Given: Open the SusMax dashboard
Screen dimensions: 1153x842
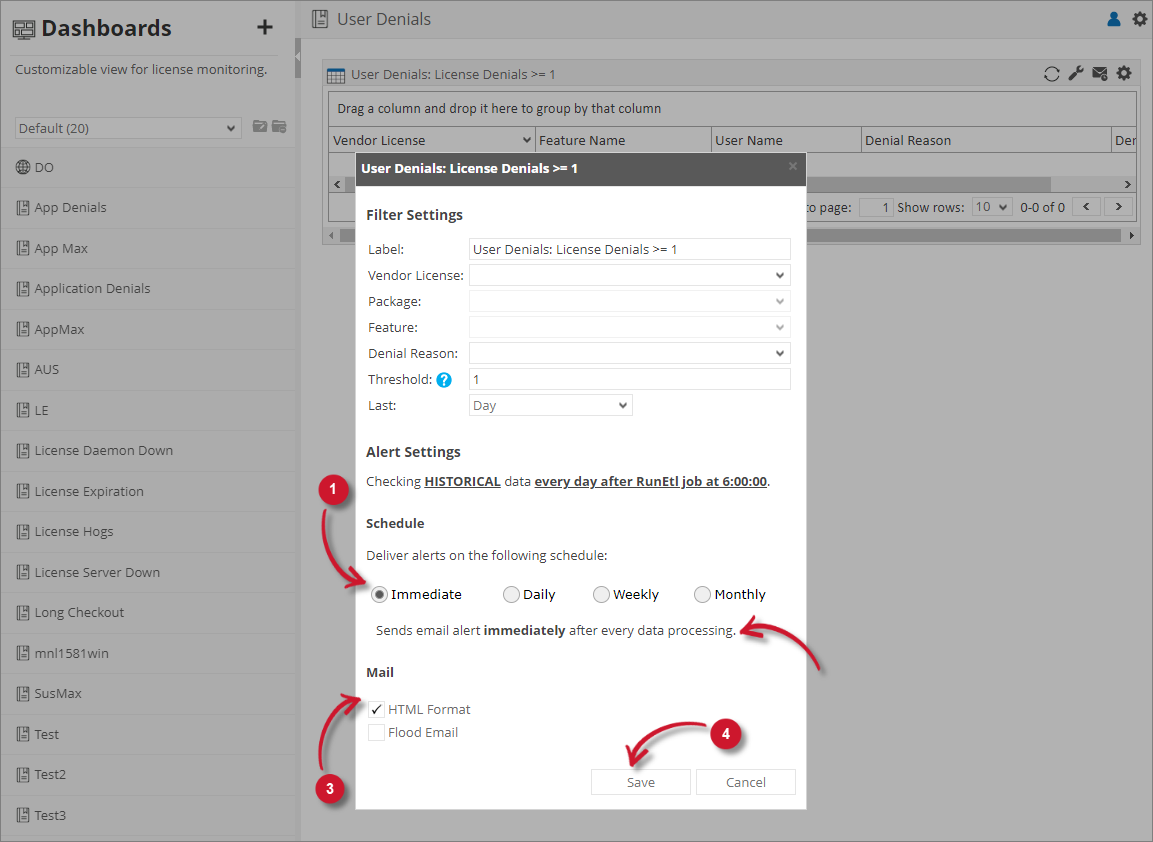Looking at the screenshot, I should point(147,693).
